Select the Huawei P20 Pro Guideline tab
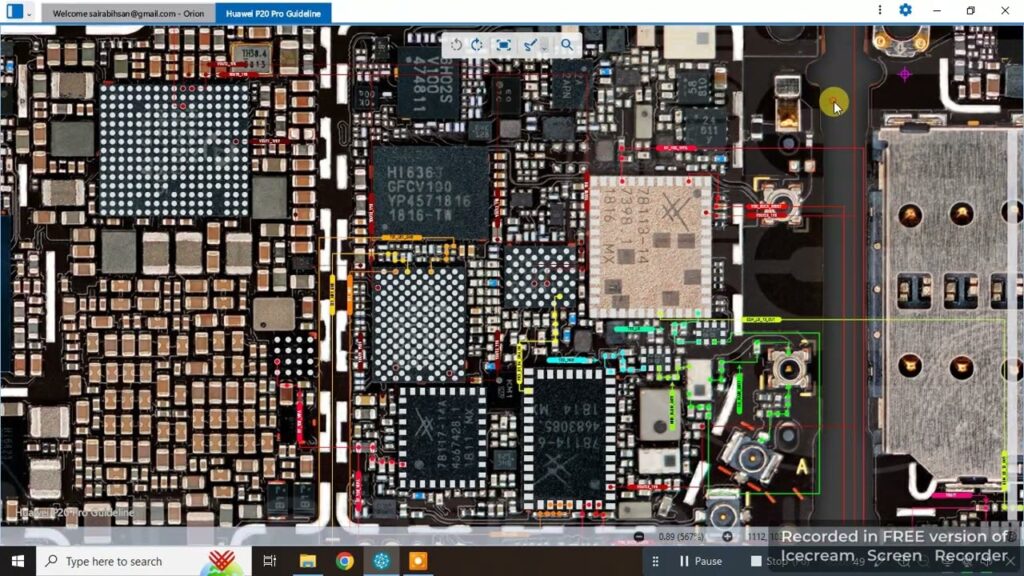 273,14
